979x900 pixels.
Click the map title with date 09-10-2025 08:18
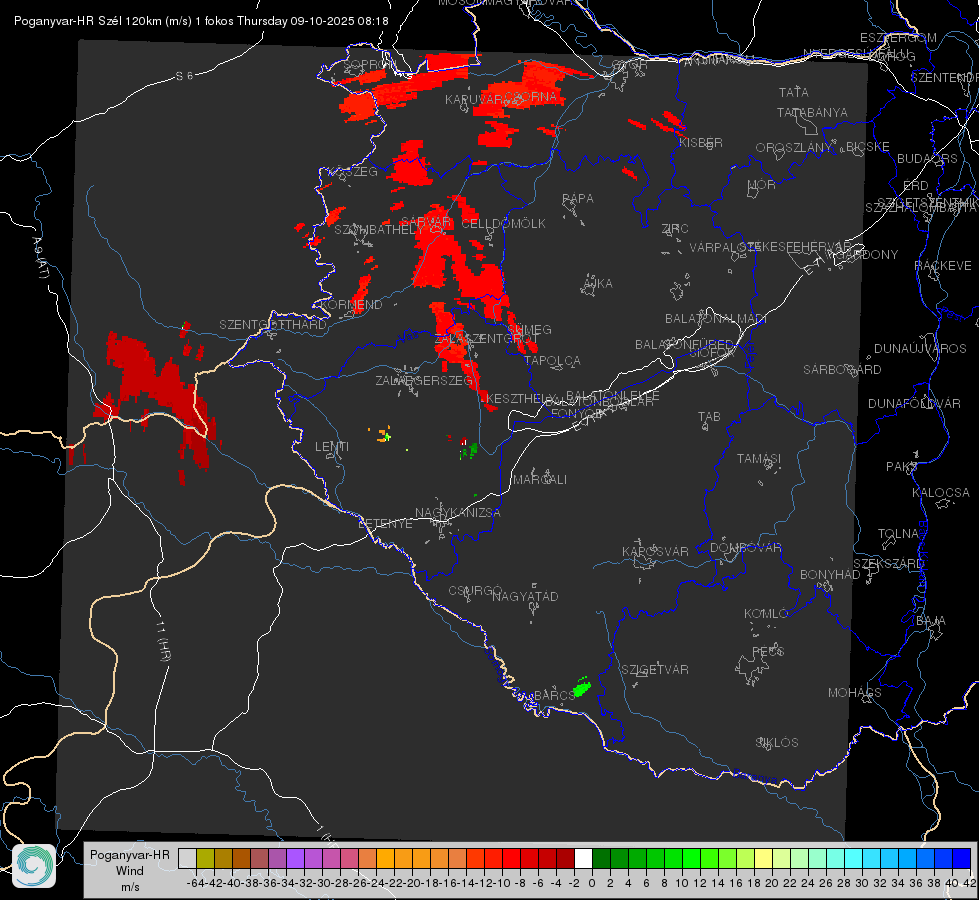tap(201, 21)
